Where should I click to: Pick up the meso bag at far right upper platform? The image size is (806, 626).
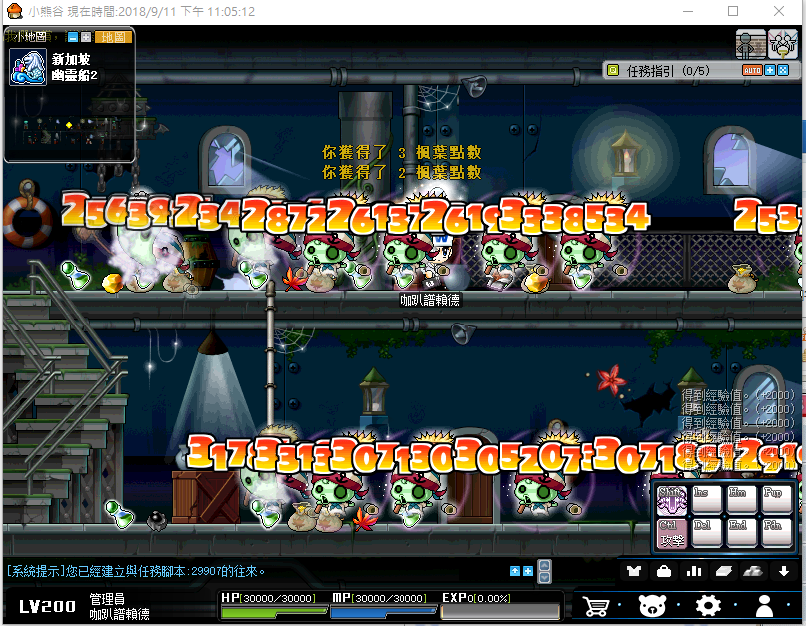point(742,279)
